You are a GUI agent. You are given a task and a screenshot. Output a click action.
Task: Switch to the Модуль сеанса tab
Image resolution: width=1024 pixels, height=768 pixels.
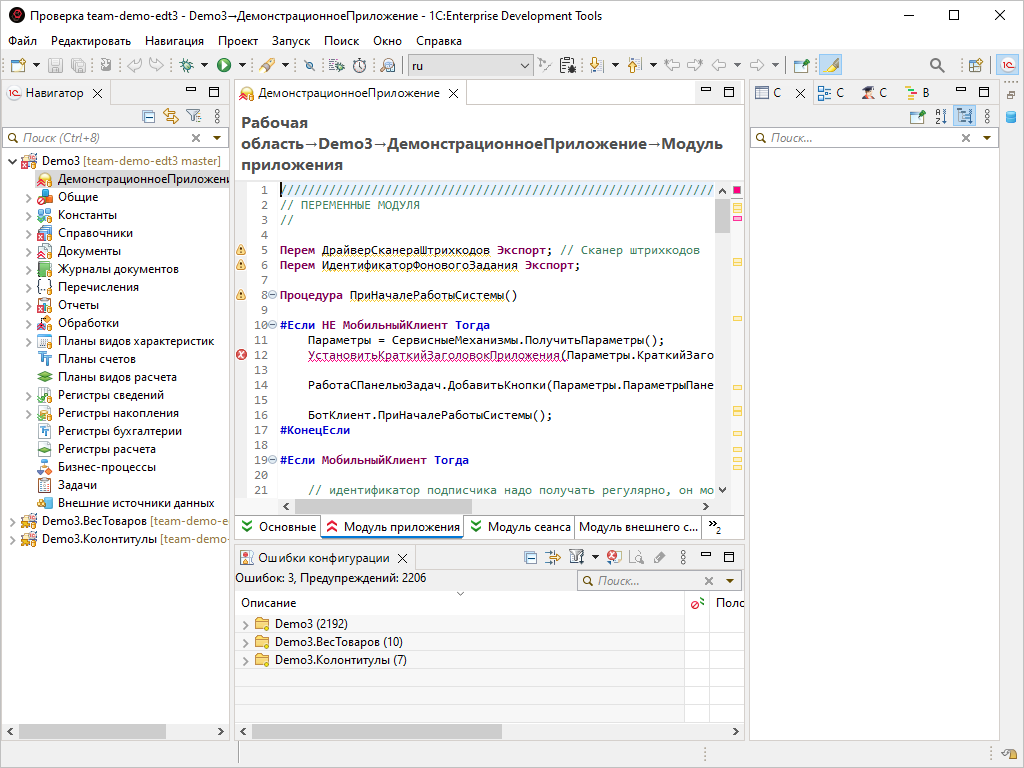pyautogui.click(x=520, y=527)
